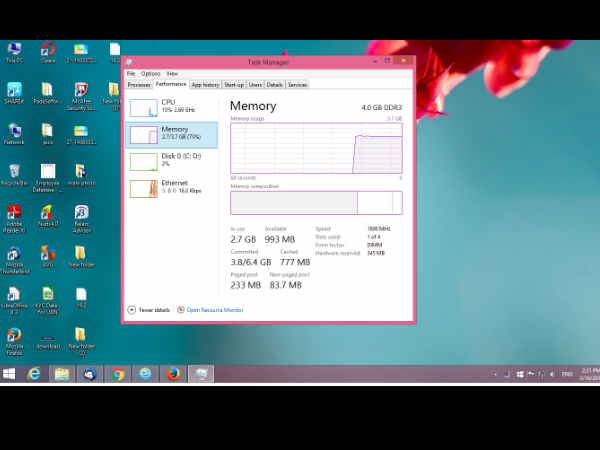This screenshot has width=600, height=450.
Task: Click the 3.8/6.4 GB committed value
Action: coord(251,262)
